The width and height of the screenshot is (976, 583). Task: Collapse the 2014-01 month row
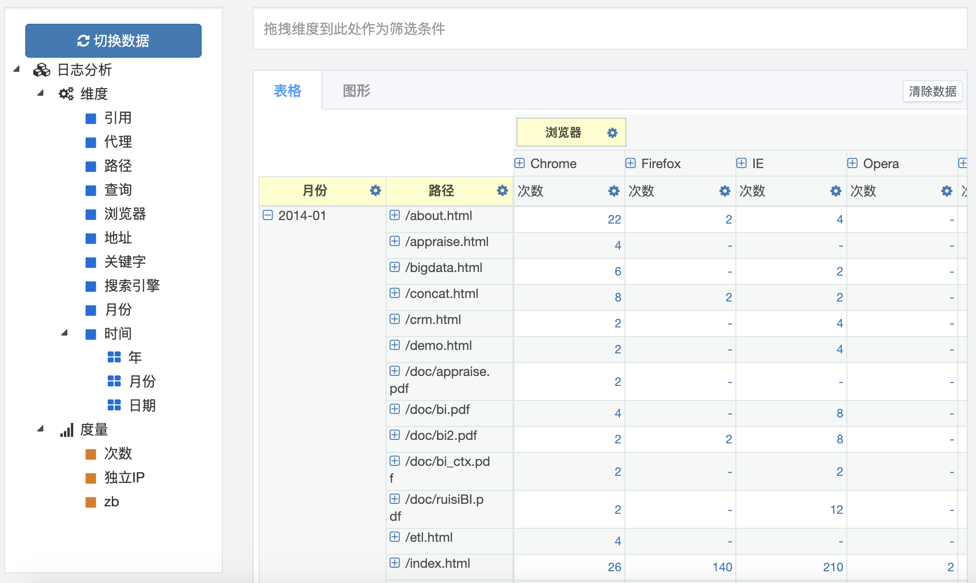(x=268, y=216)
